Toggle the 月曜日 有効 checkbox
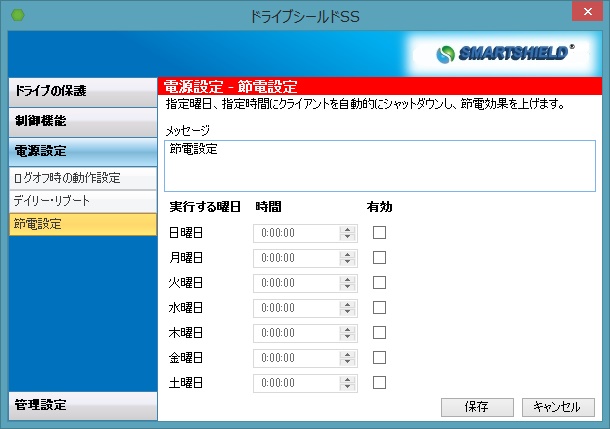610x429 pixels. click(x=379, y=257)
